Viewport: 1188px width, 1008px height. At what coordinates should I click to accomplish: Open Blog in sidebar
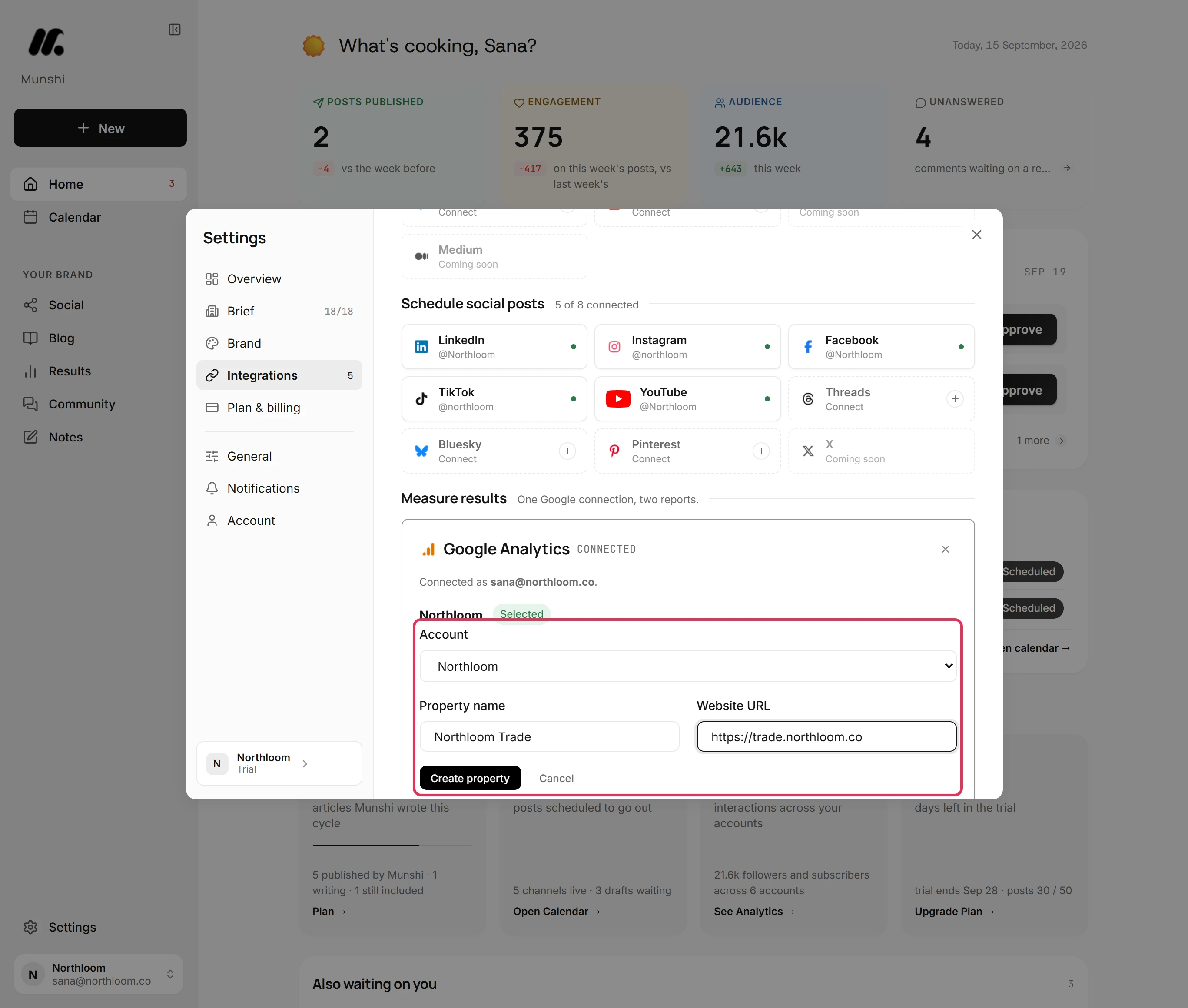[x=98, y=338]
